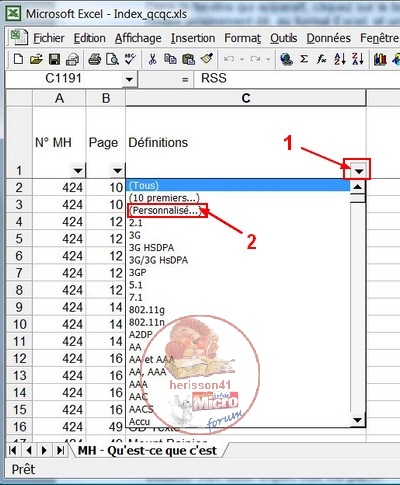
Task: Click the AutoSum sigma icon
Action: (304, 59)
